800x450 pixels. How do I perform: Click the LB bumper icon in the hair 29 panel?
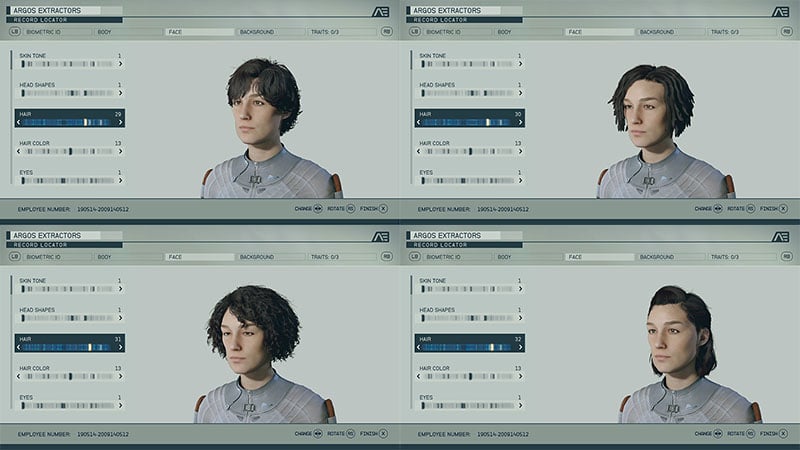pos(14,32)
